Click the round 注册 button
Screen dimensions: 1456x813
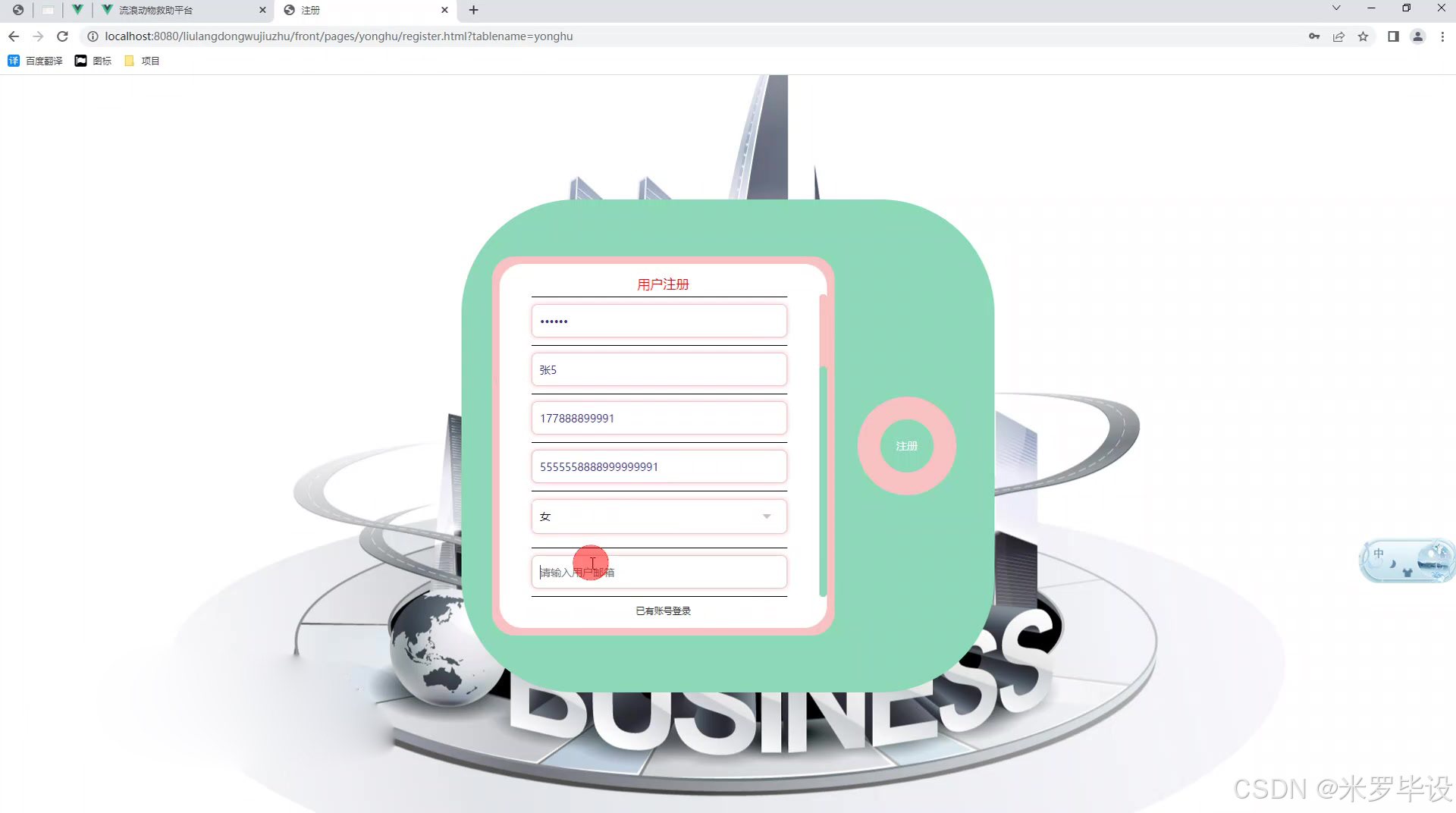pyautogui.click(x=906, y=446)
